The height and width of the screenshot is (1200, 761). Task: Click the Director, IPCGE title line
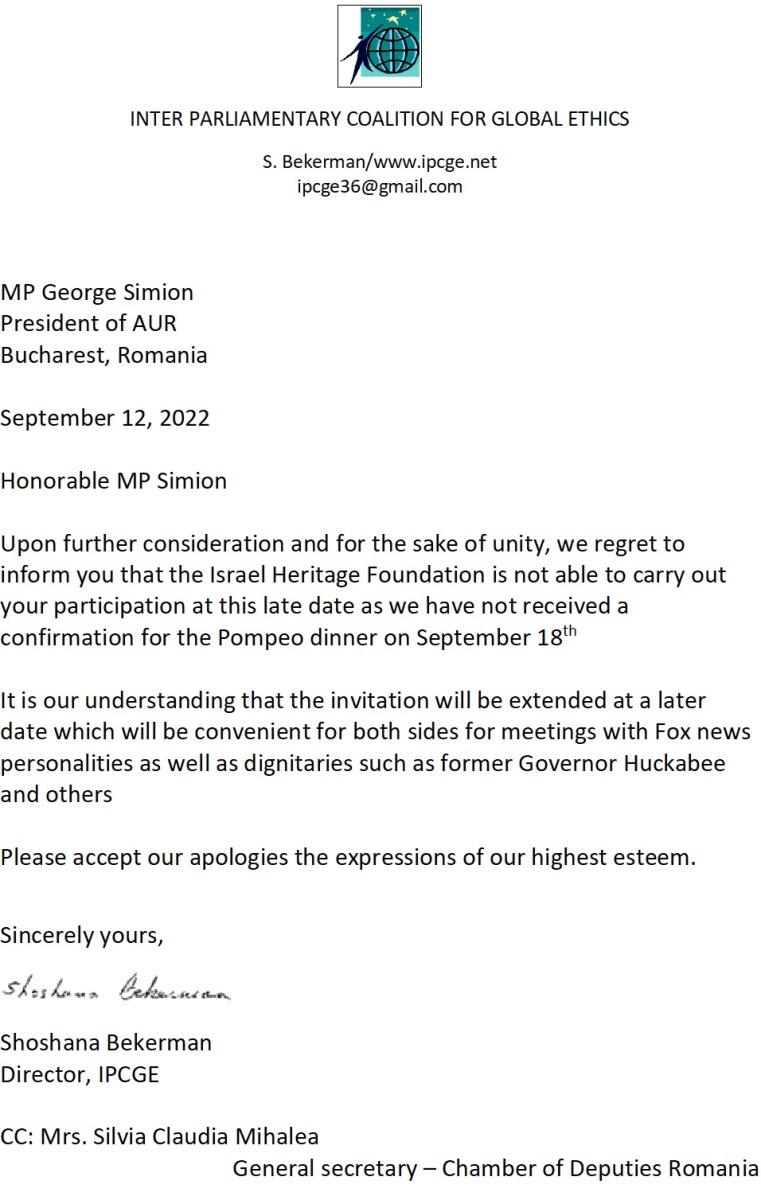tap(80, 1075)
